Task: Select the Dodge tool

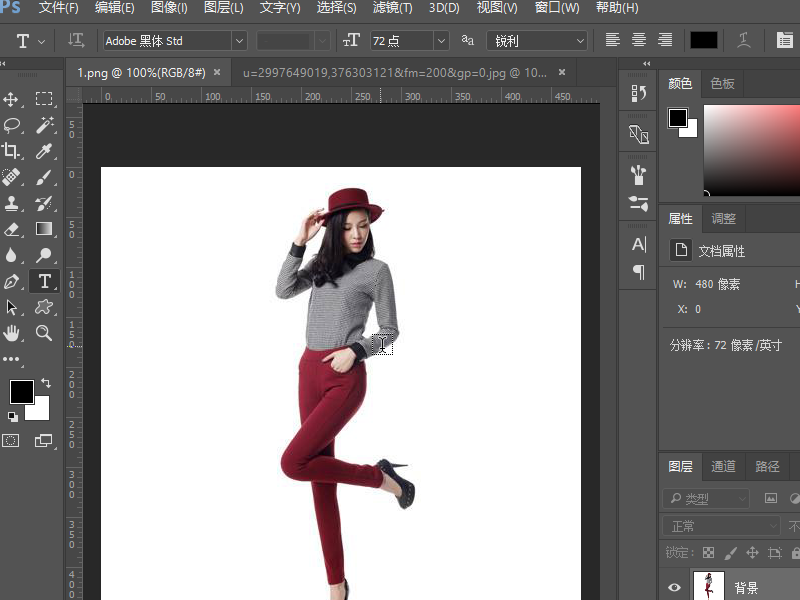Action: (x=44, y=255)
